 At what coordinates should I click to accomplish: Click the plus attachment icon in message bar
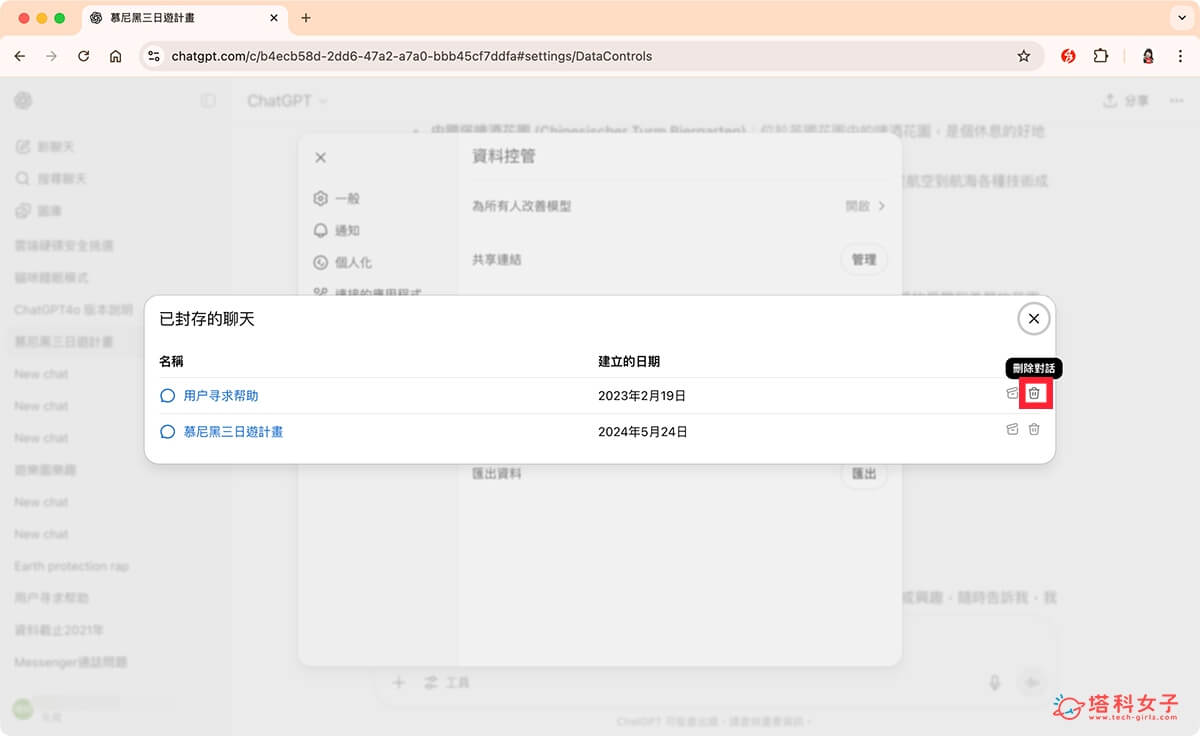[x=398, y=682]
